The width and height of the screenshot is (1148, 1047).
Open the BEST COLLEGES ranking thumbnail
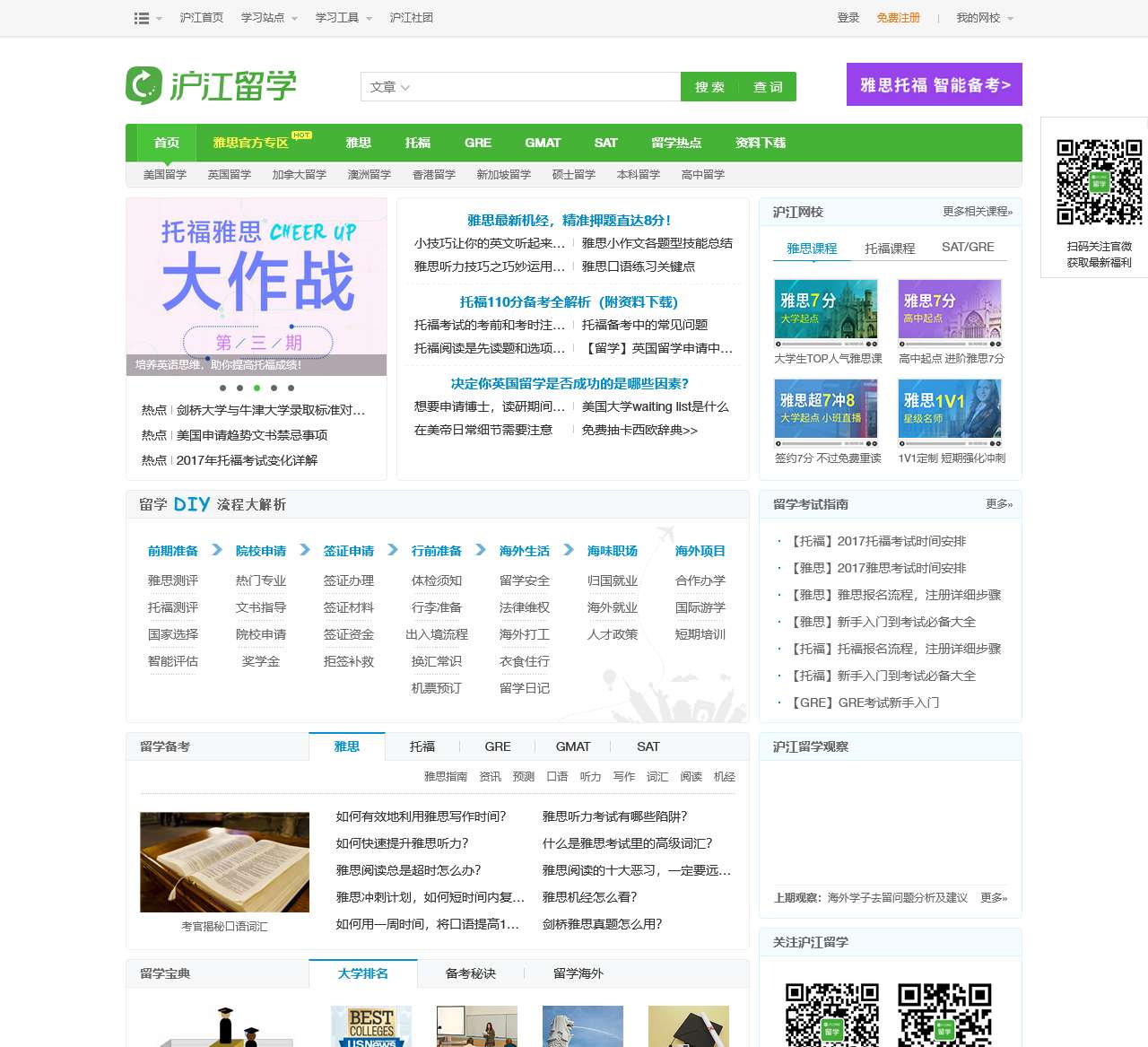tap(370, 1026)
